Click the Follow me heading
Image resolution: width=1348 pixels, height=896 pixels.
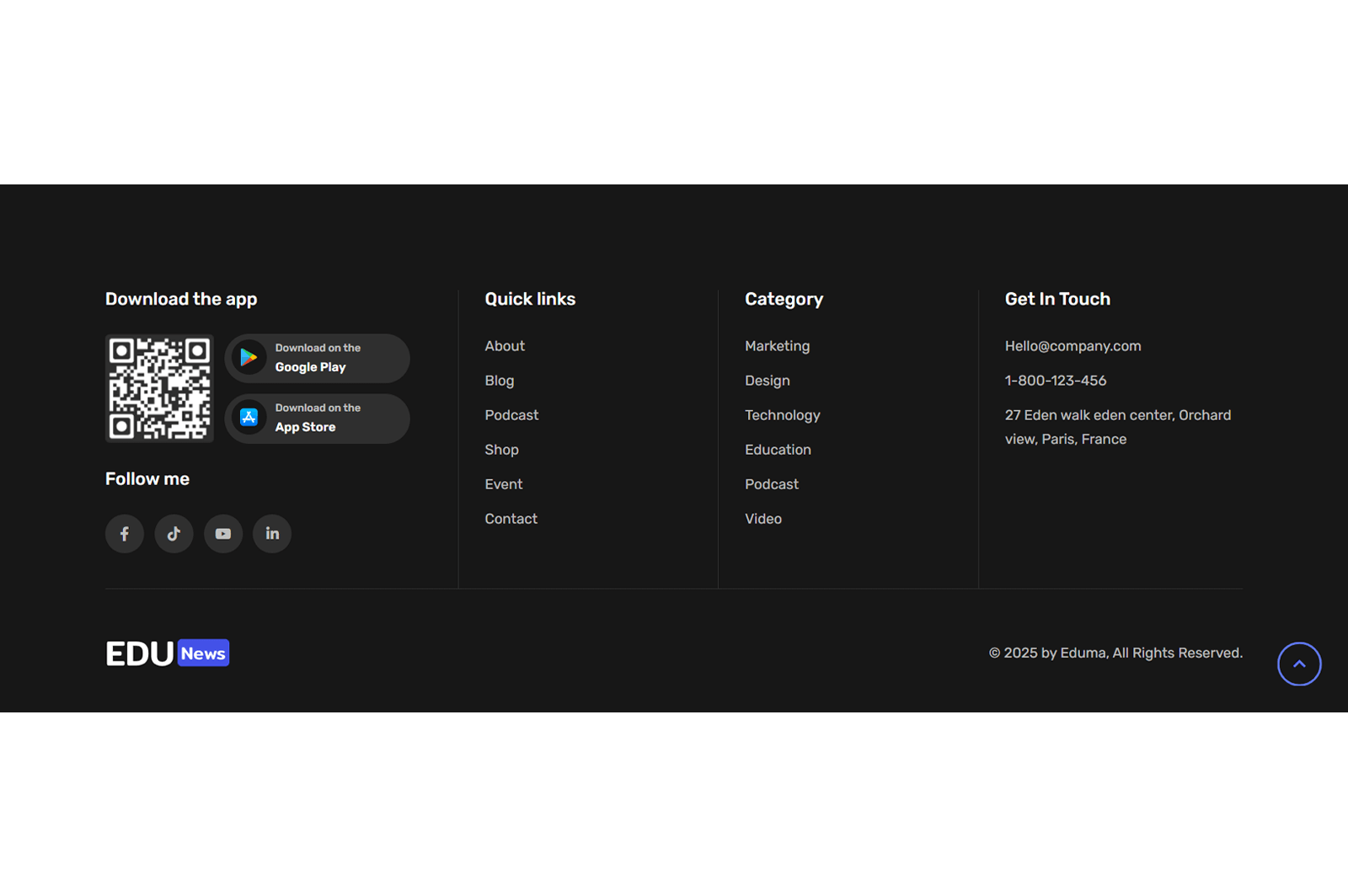tap(147, 479)
